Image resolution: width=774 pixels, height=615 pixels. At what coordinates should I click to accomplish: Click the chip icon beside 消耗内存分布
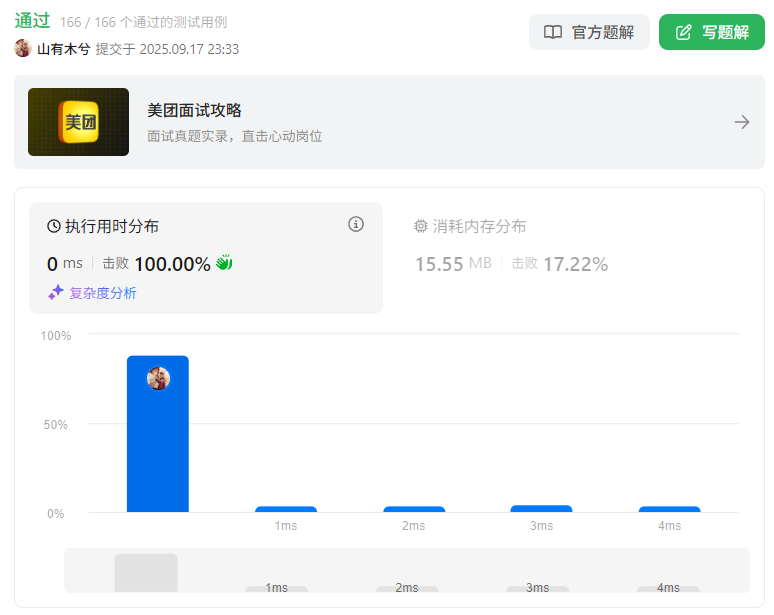pos(421,226)
